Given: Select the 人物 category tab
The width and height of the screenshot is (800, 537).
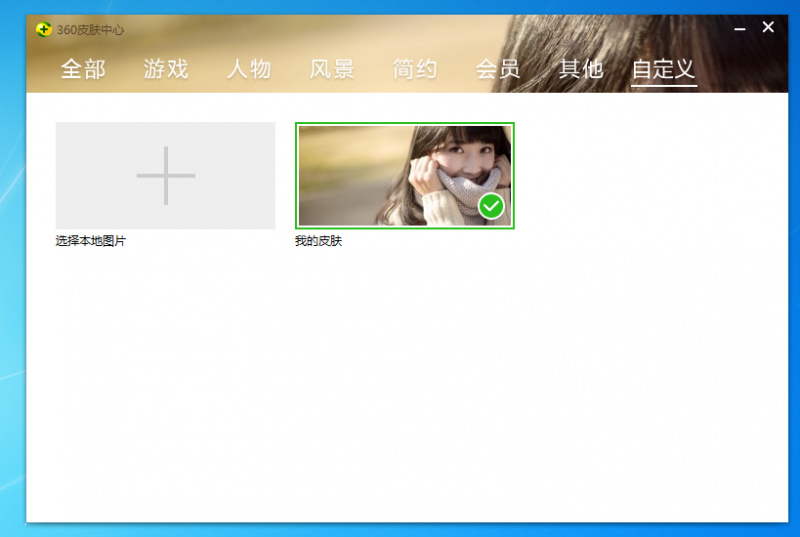Looking at the screenshot, I should tap(249, 69).
